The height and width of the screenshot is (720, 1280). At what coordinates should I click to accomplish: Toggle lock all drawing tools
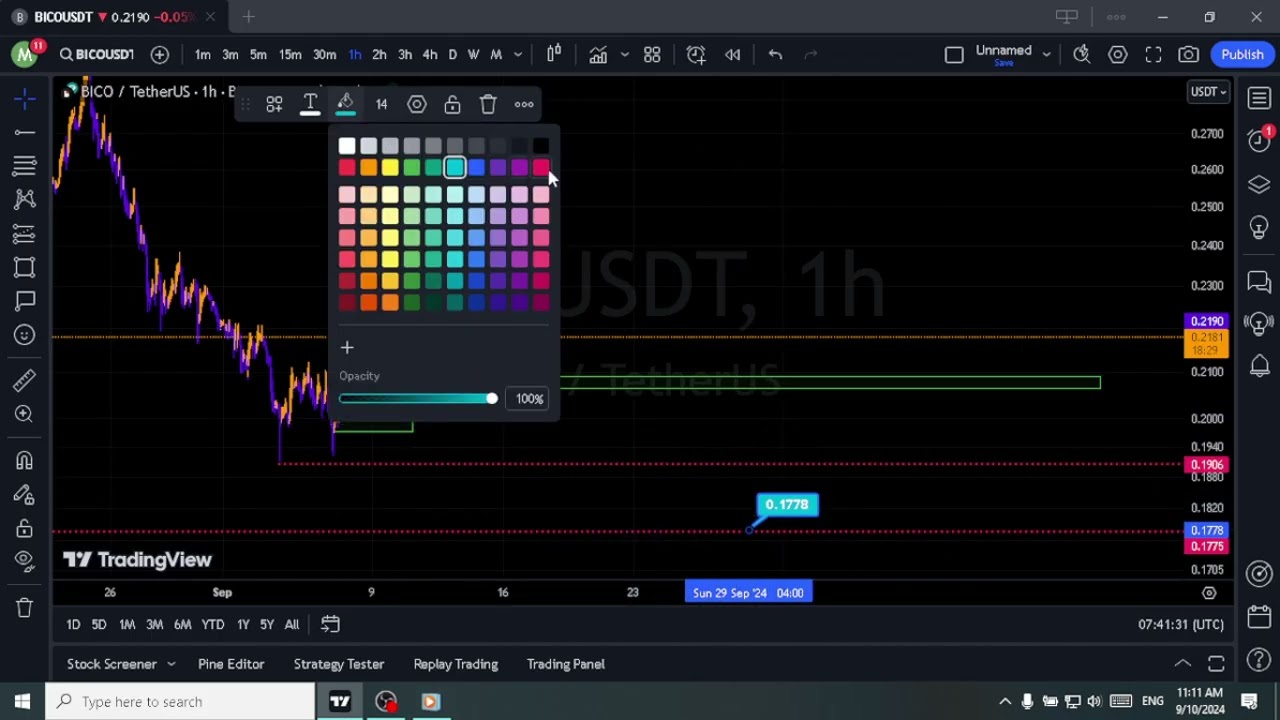tap(25, 528)
